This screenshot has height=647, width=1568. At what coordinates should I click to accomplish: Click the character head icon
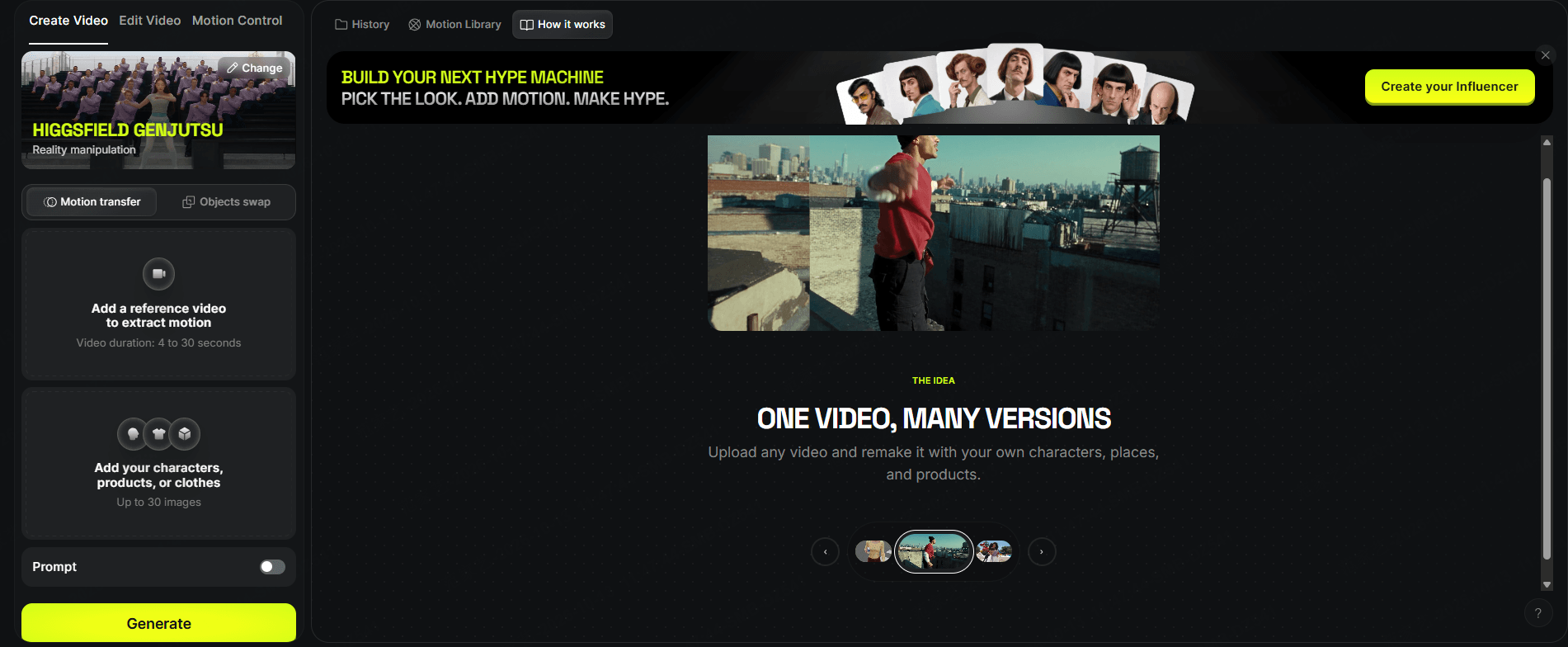click(x=133, y=434)
